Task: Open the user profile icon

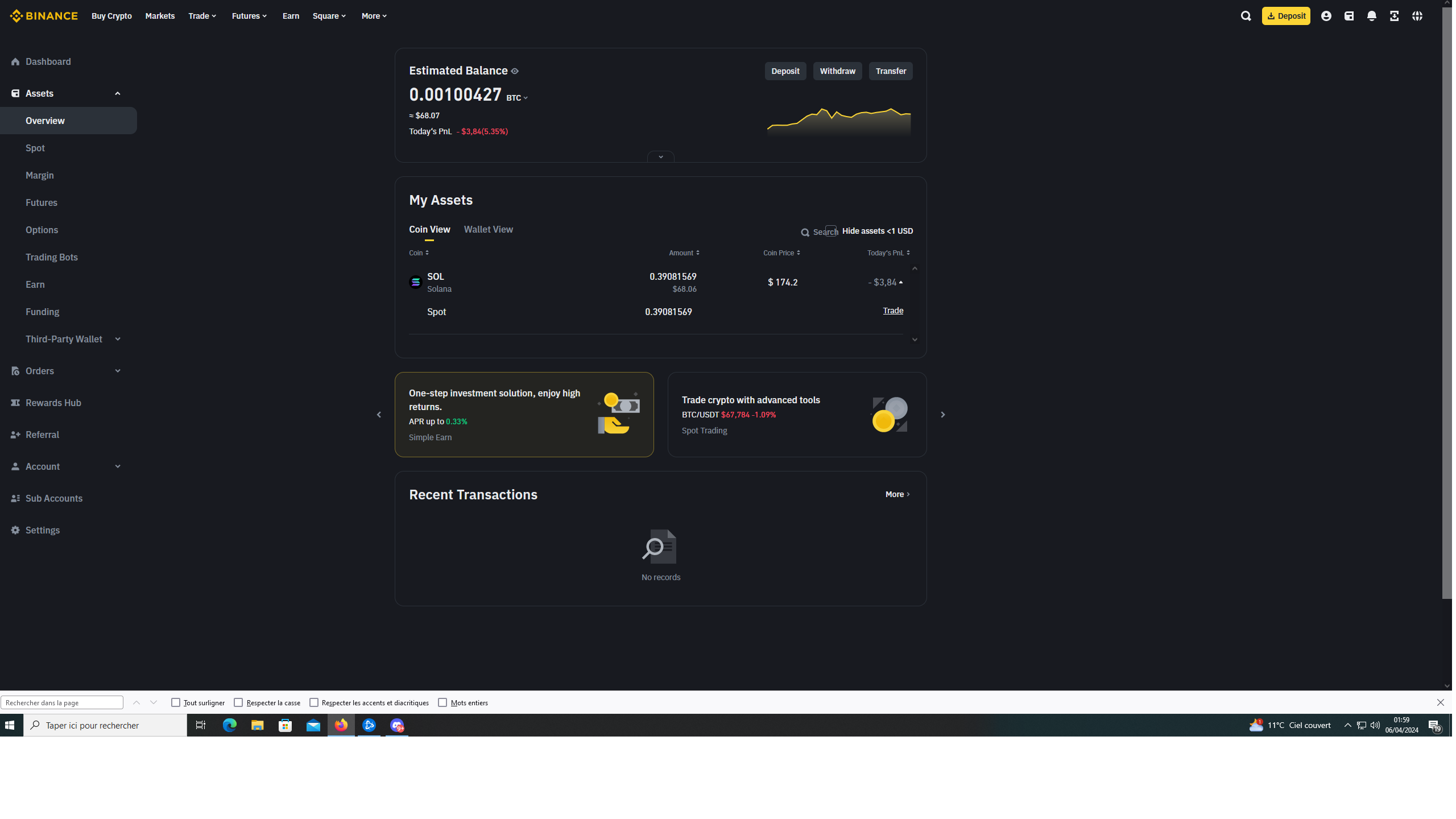Action: click(x=1326, y=16)
